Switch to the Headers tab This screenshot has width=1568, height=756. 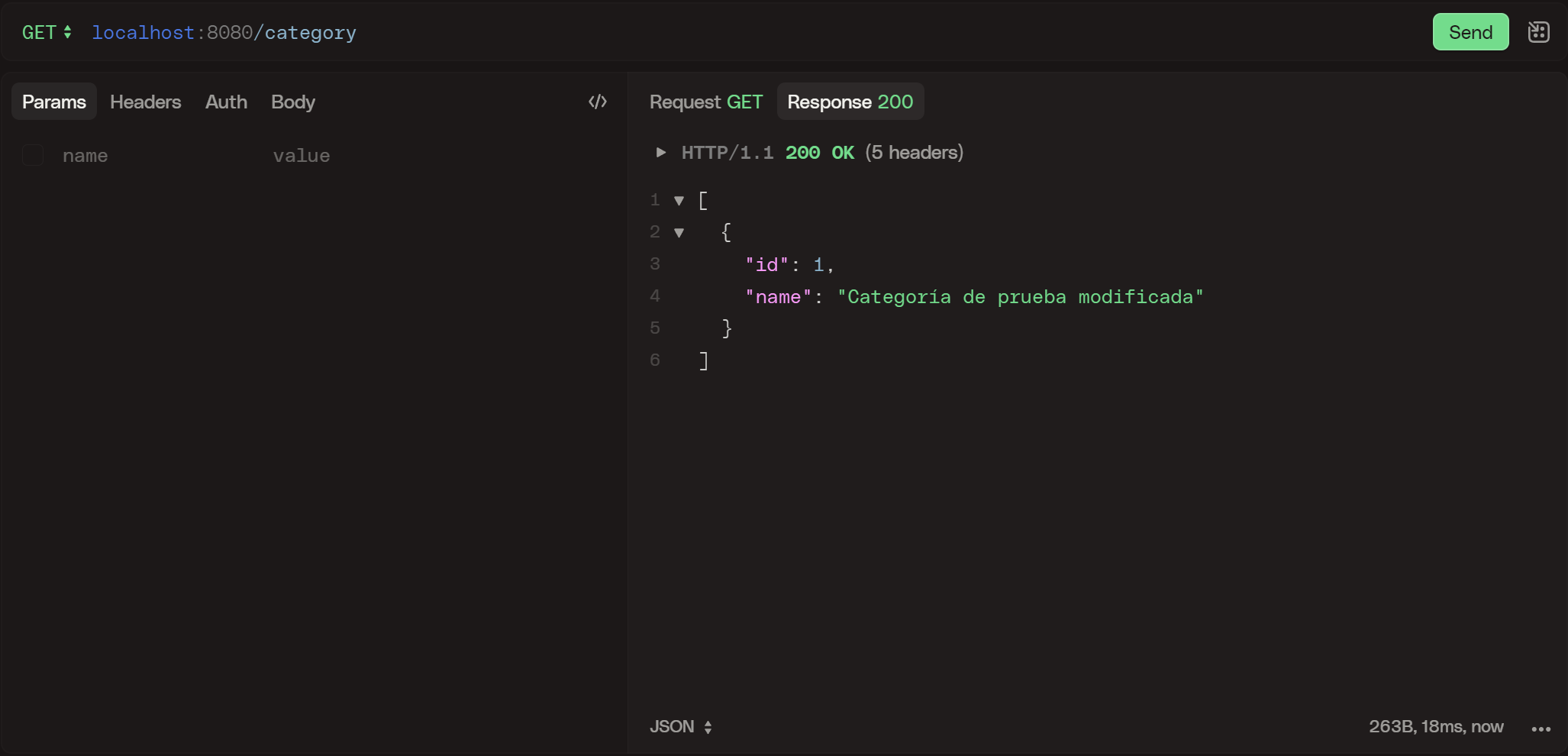pos(145,102)
